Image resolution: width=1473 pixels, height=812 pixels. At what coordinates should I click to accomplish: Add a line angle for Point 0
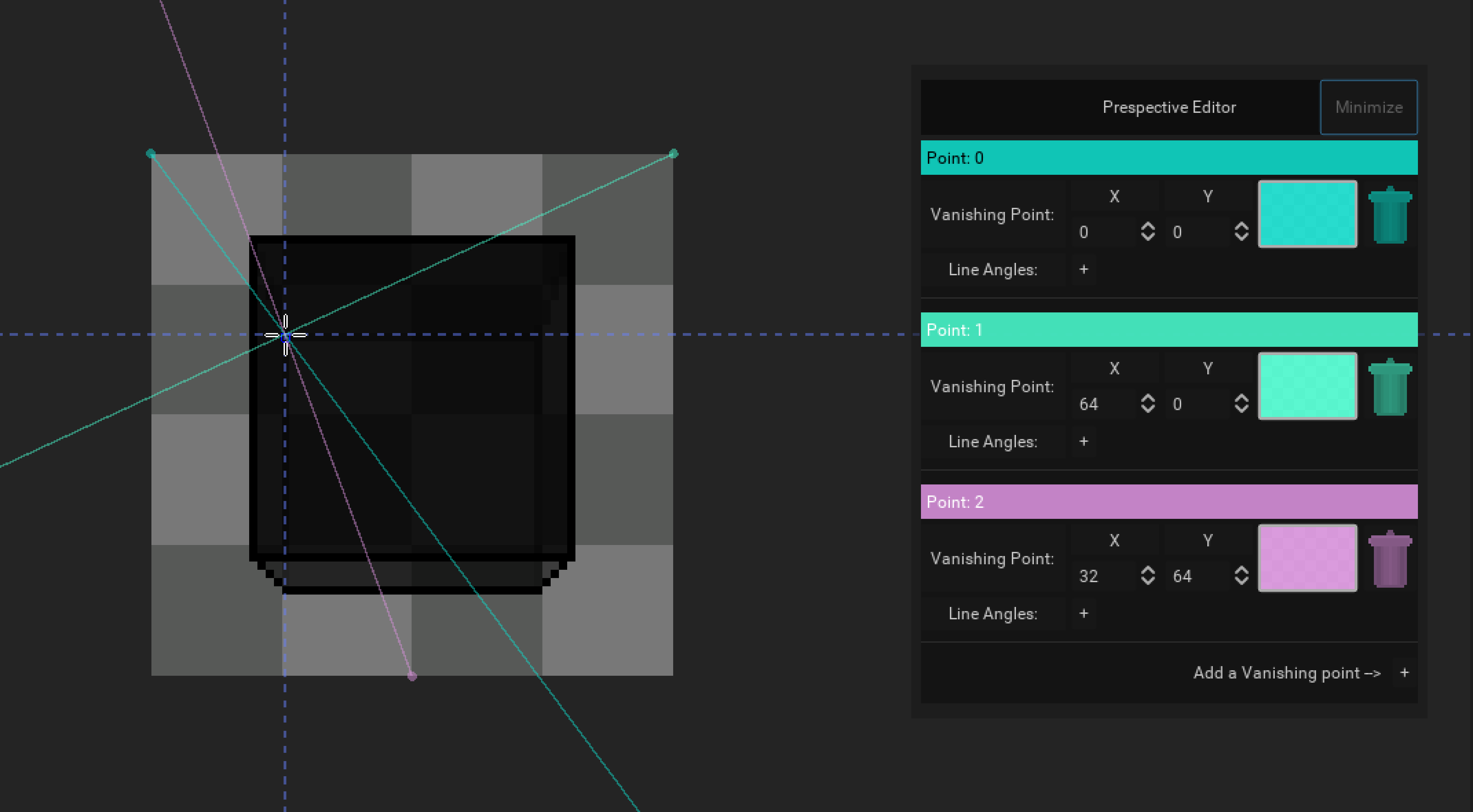(1084, 269)
